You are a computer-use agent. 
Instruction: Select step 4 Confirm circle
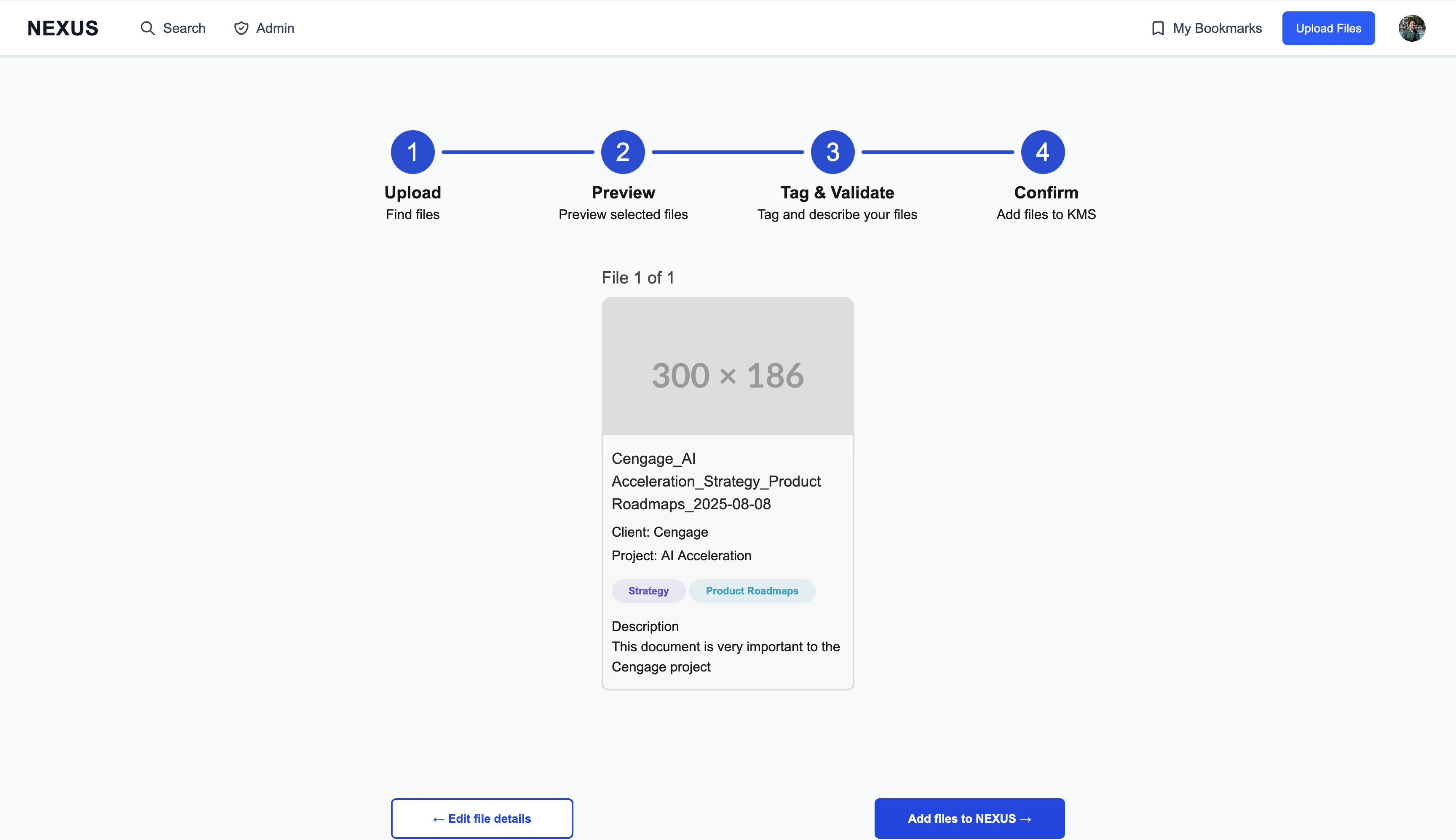point(1042,152)
